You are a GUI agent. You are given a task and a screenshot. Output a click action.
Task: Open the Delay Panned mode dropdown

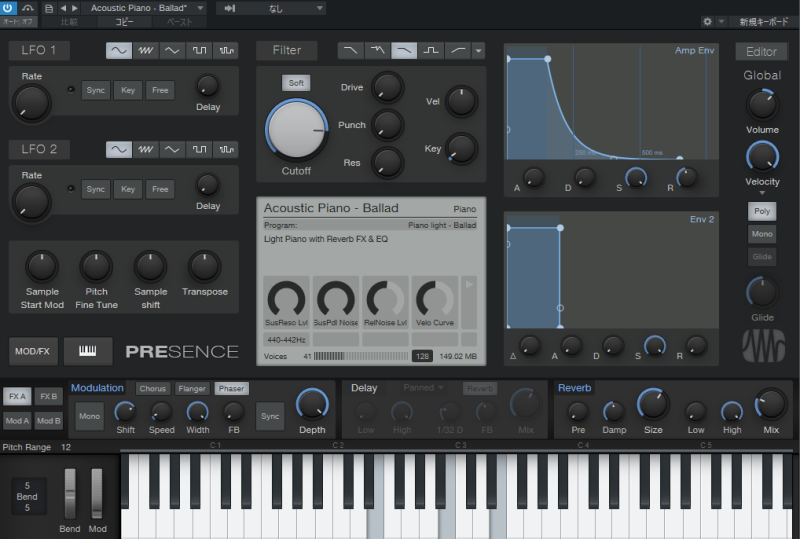[424, 388]
